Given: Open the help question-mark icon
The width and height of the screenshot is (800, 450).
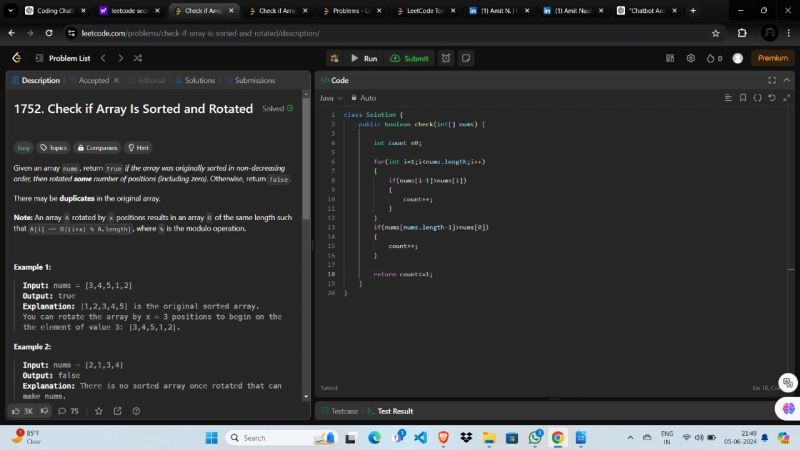Looking at the screenshot, I should pos(136,411).
